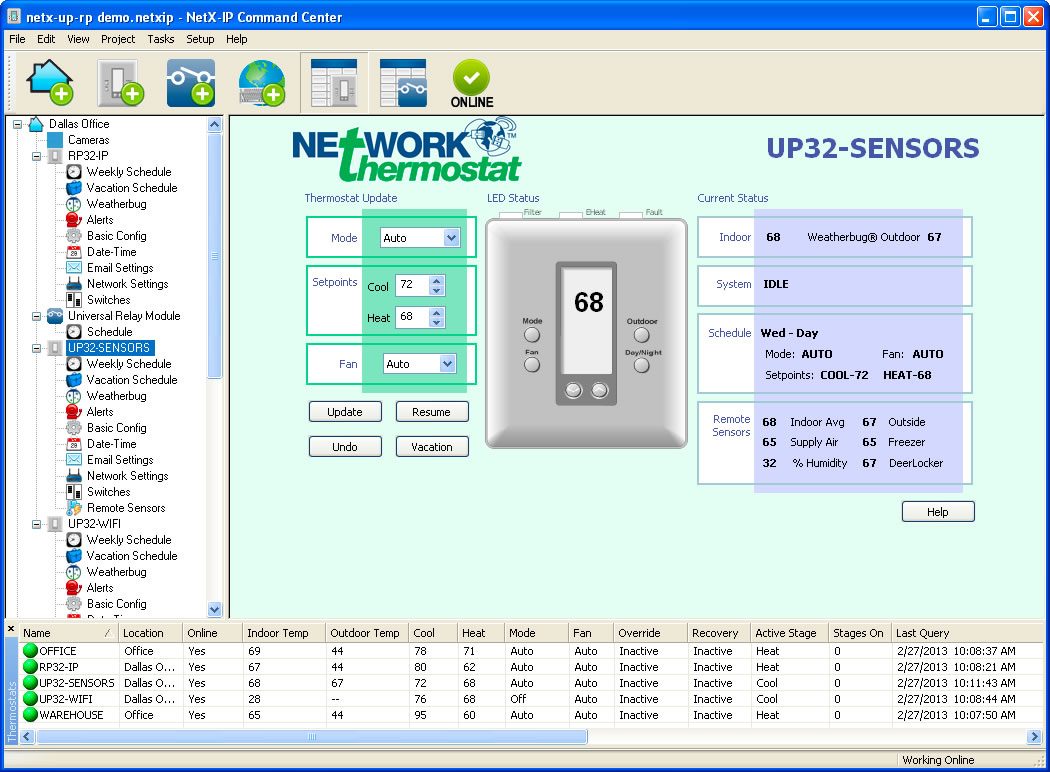This screenshot has width=1050, height=772.
Task: Open the File menu
Action: coord(17,39)
